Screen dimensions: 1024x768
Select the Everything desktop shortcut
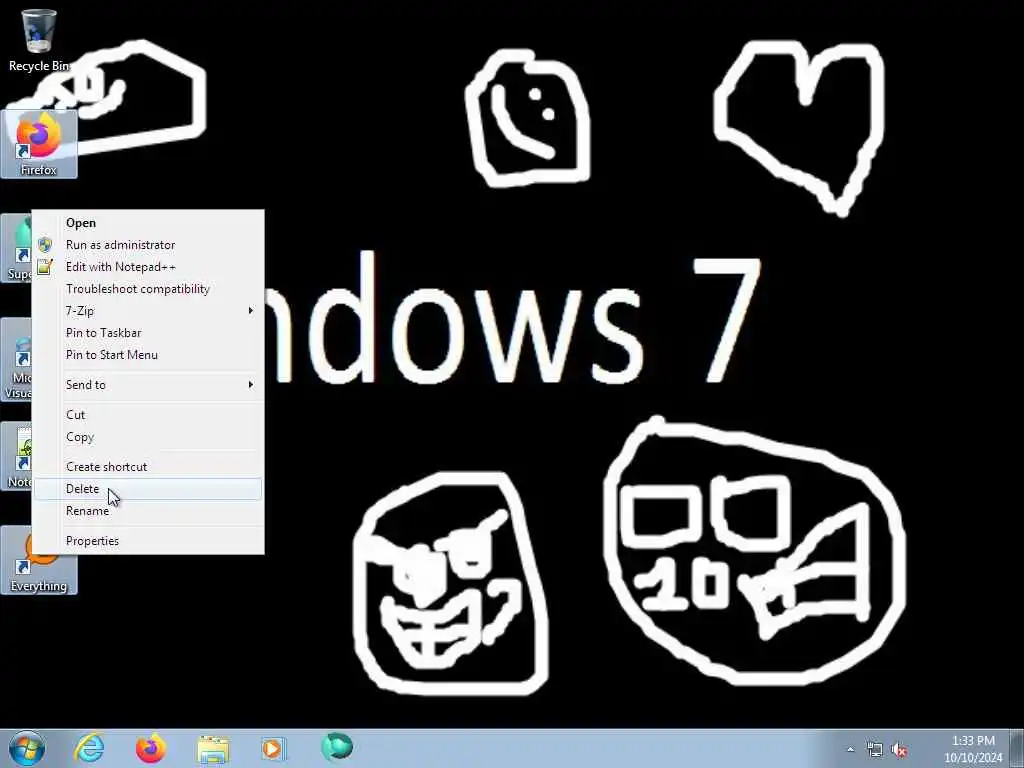pyautogui.click(x=39, y=560)
